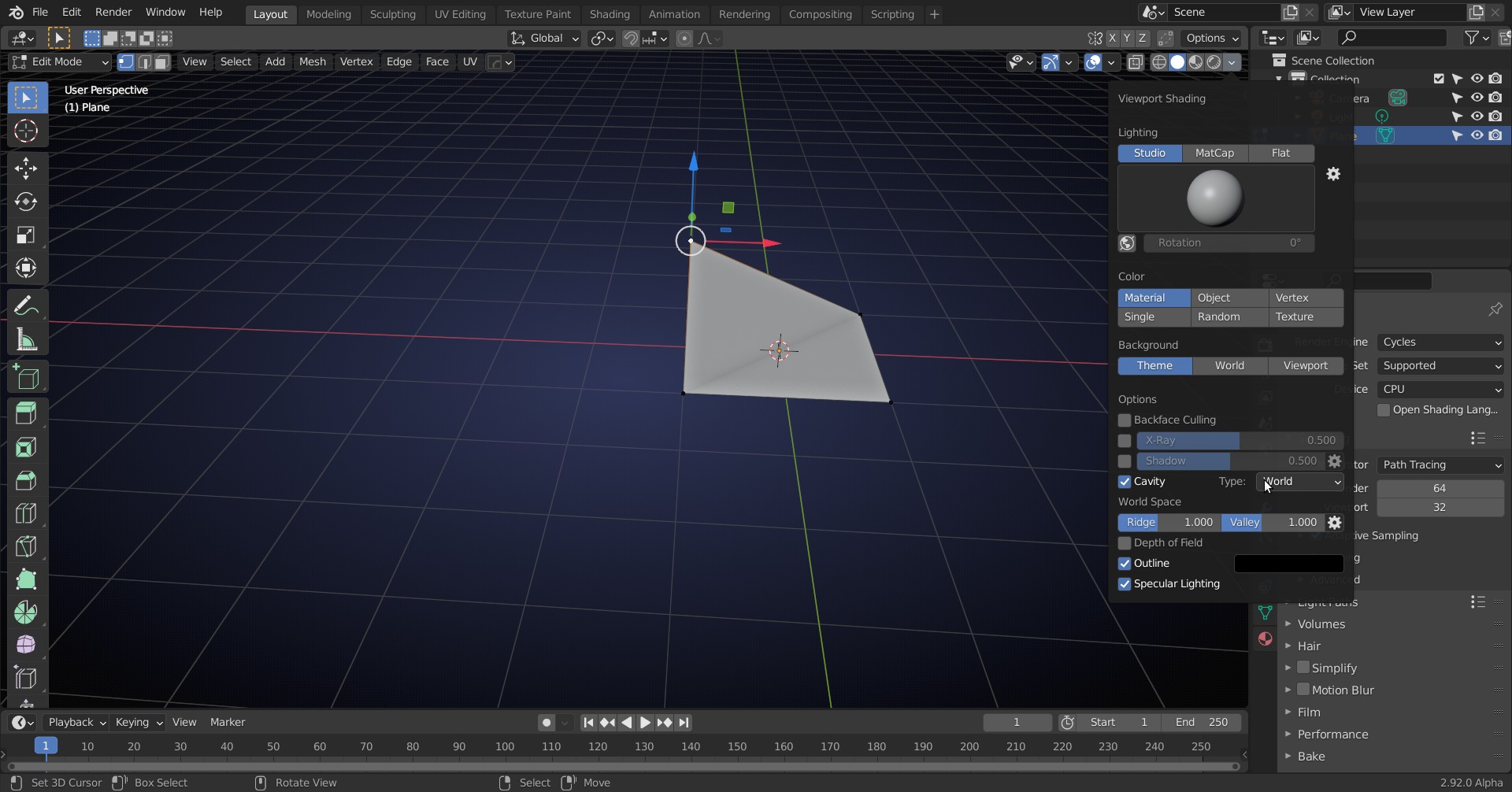Select the Bevel tool
Viewport: 1512px width, 792px height.
point(26,480)
